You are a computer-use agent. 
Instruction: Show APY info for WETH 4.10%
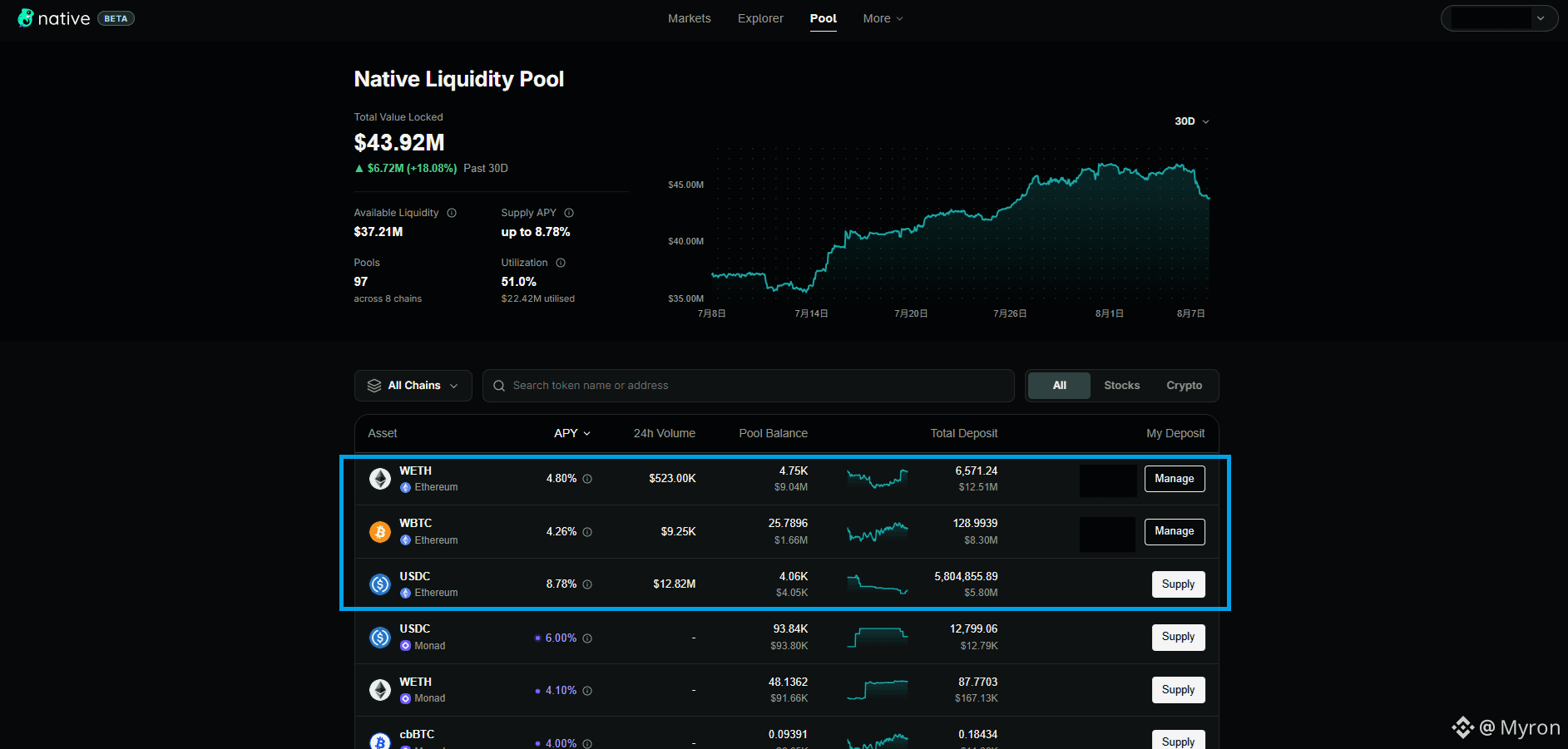(587, 691)
